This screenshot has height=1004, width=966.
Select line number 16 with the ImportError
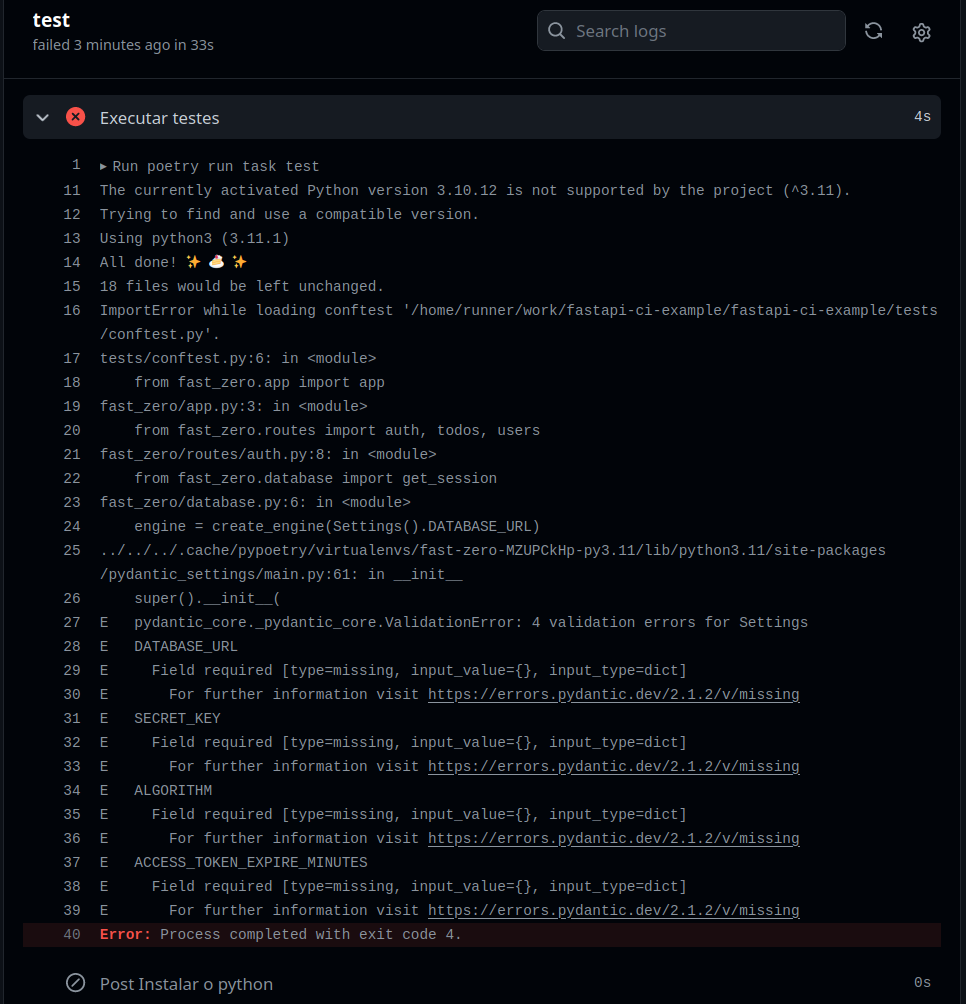pos(71,310)
